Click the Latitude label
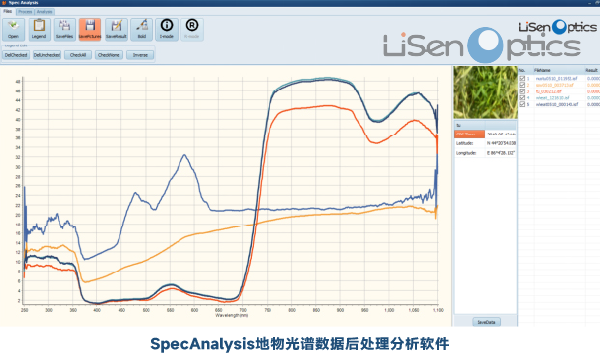The width and height of the screenshot is (600, 363). click(x=464, y=143)
